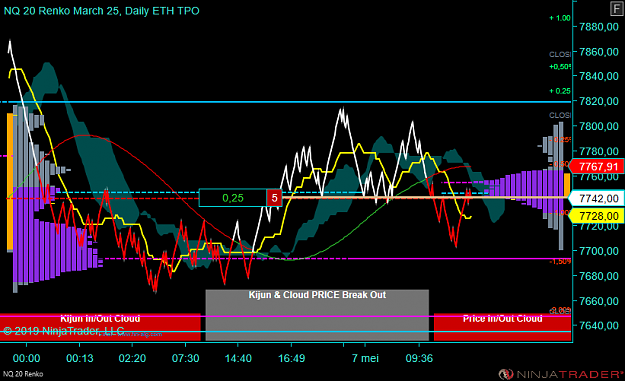Click the '-1,50%' red deviation label
625x381 pixels.
[x=560, y=261]
